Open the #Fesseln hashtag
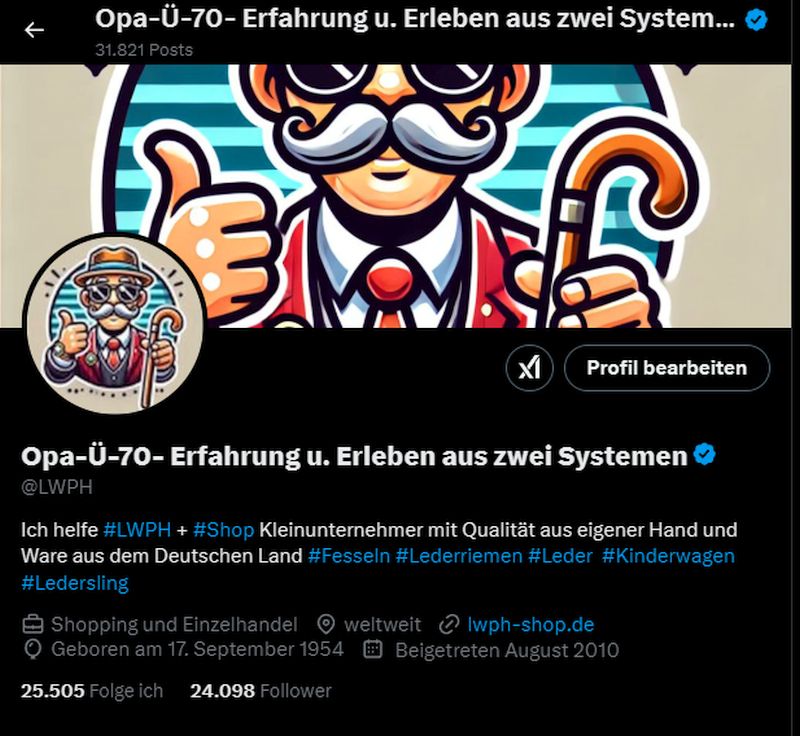The width and height of the screenshot is (800, 736). (349, 555)
